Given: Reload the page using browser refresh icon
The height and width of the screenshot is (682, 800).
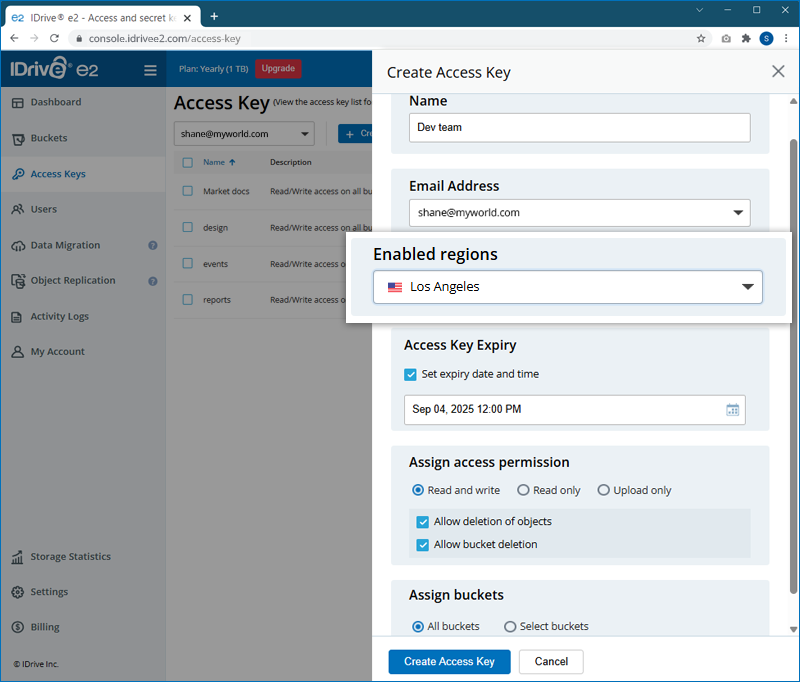Looking at the screenshot, I should [56, 39].
